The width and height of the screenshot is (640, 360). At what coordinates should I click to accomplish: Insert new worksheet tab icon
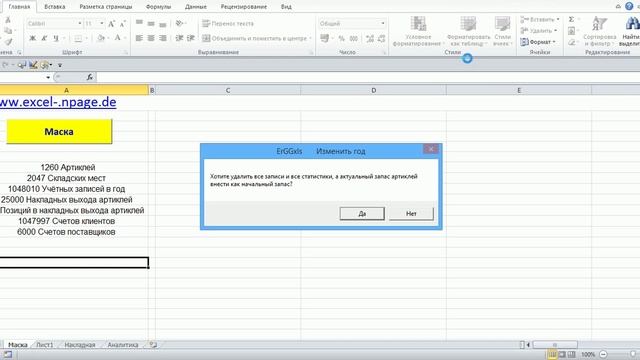(153, 345)
